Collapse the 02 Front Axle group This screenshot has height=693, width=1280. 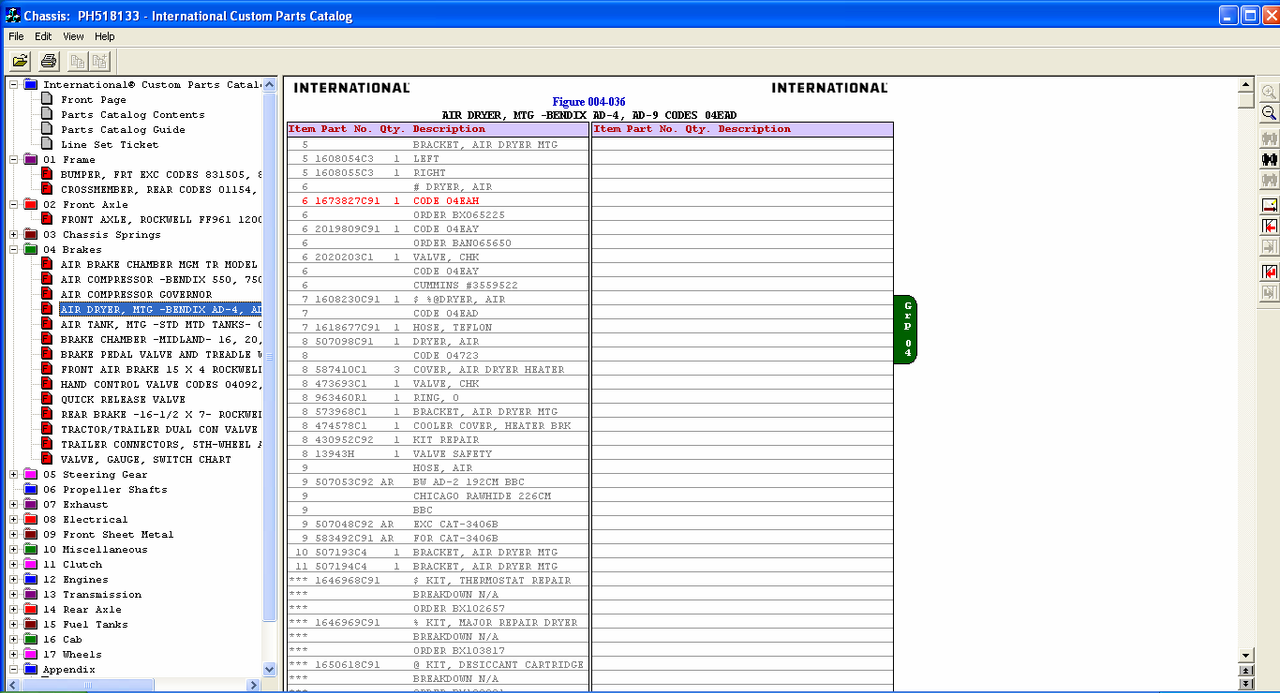pyautogui.click(x=14, y=205)
